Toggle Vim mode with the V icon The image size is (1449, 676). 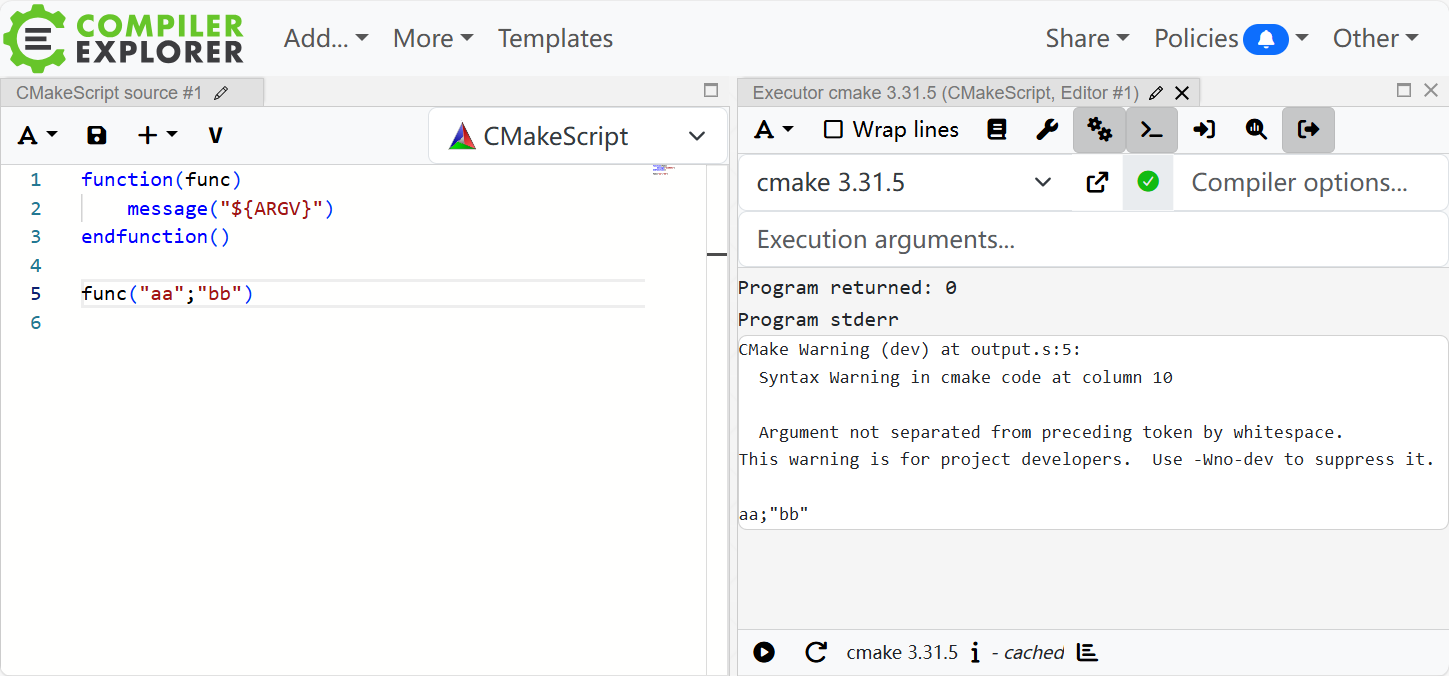[x=215, y=136]
